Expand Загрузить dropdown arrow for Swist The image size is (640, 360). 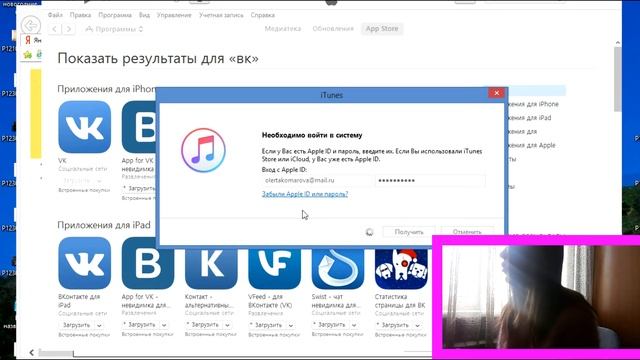click(x=354, y=325)
